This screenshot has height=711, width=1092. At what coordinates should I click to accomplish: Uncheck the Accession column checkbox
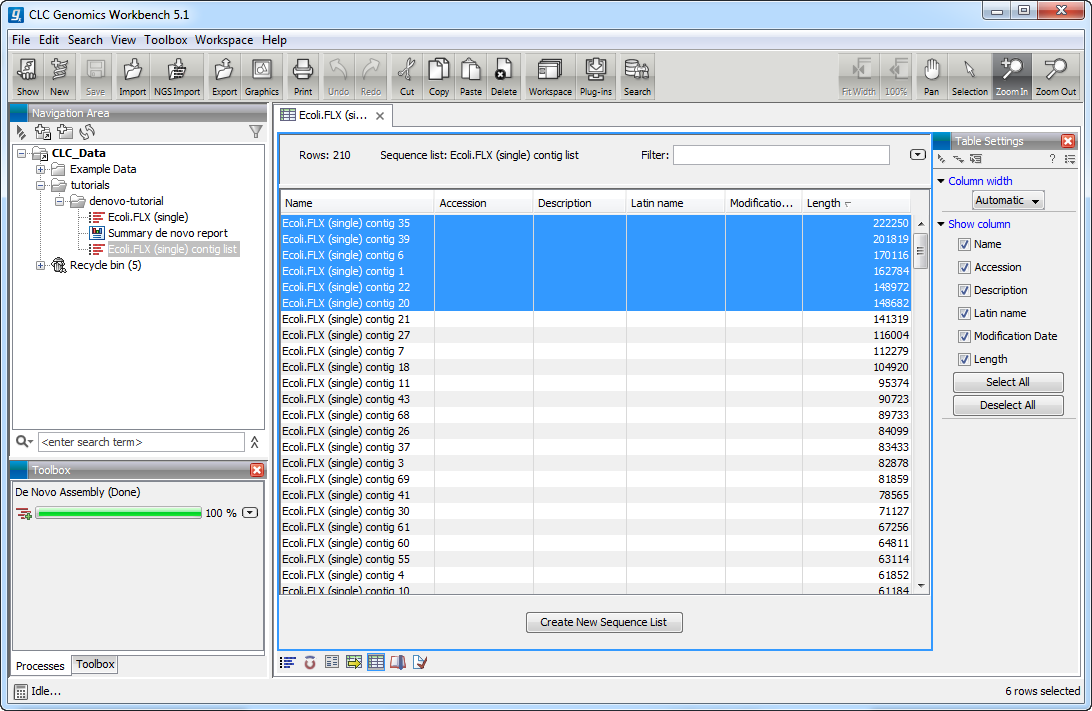[965, 267]
